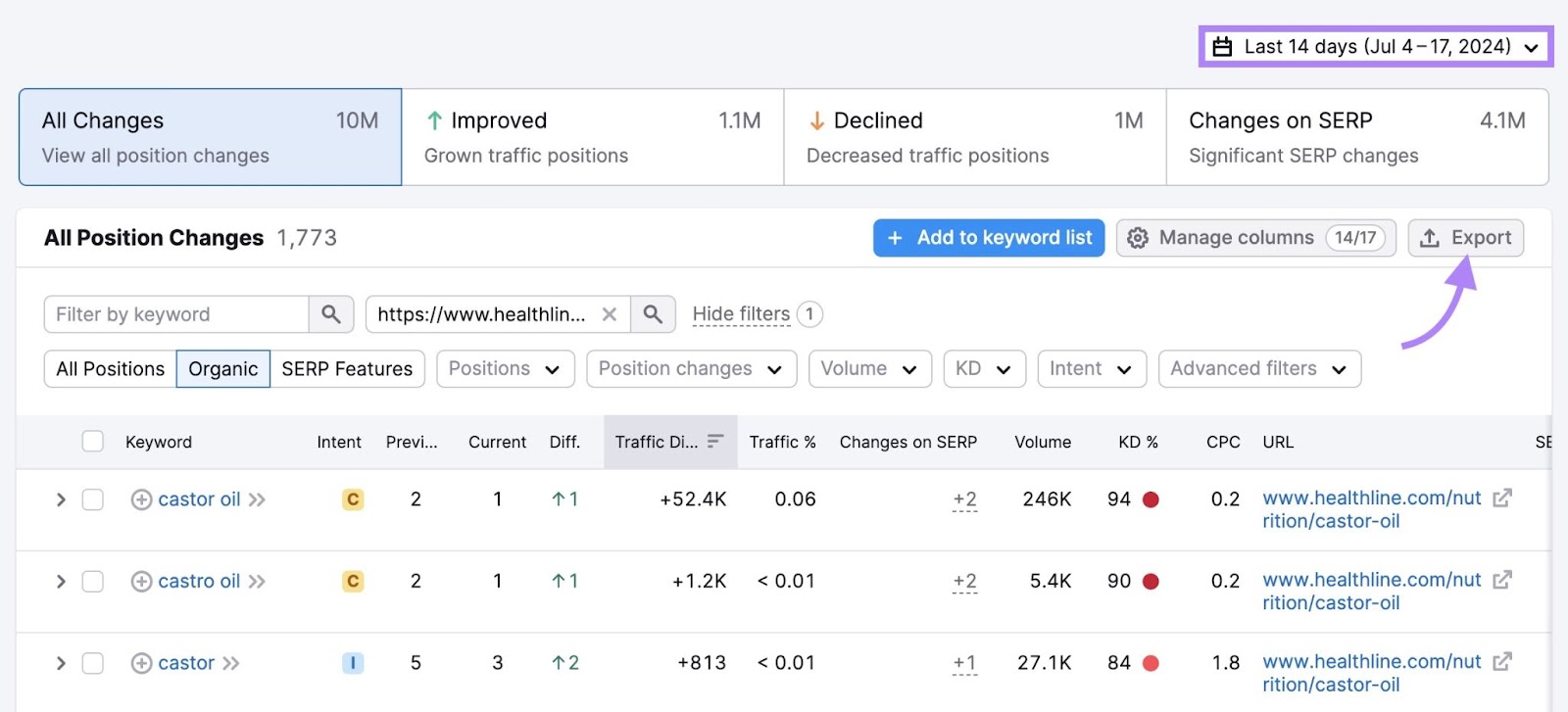Switch to the Improved tab
This screenshot has width=1568, height=712.
coord(592,137)
